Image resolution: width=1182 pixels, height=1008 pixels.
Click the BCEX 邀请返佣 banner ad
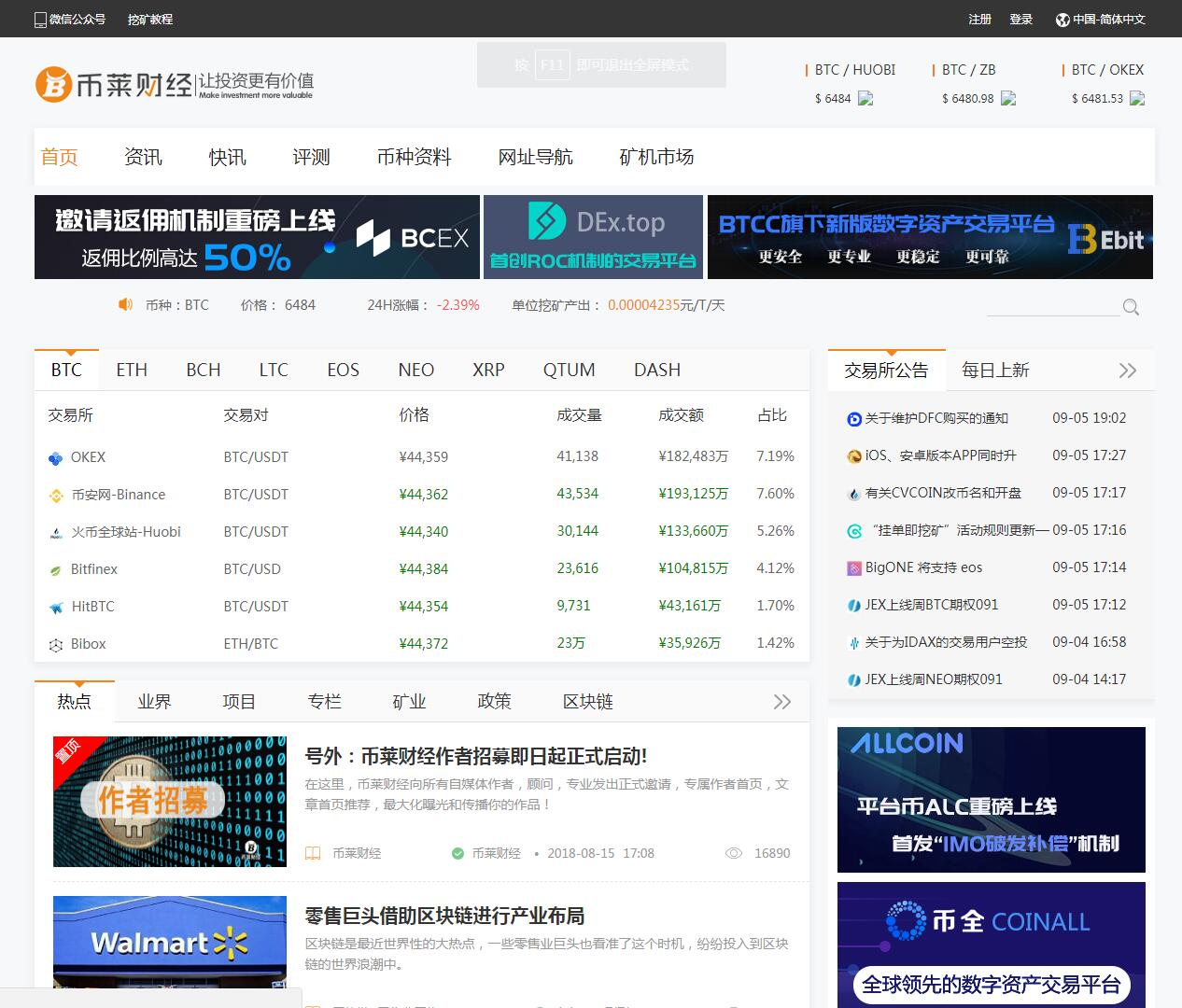tap(257, 237)
